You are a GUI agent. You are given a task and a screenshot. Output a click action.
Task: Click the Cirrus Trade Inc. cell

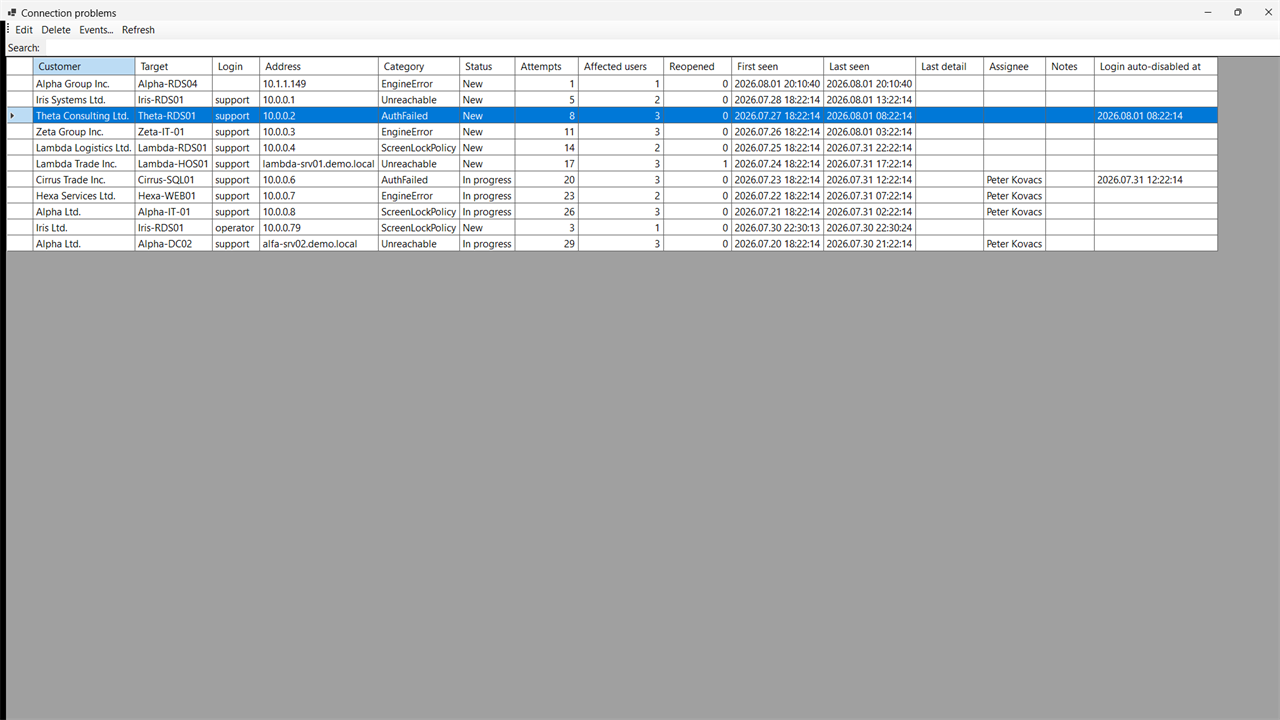coord(84,180)
